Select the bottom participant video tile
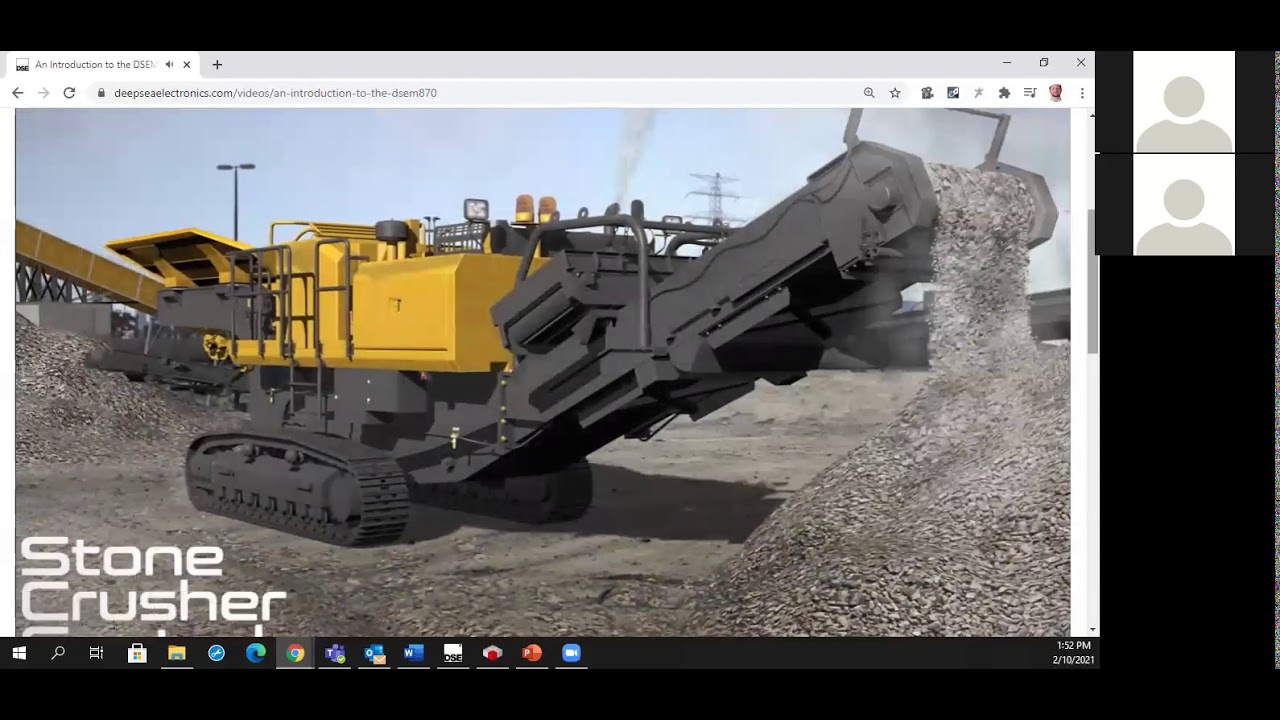The height and width of the screenshot is (720, 1280). pos(1184,205)
